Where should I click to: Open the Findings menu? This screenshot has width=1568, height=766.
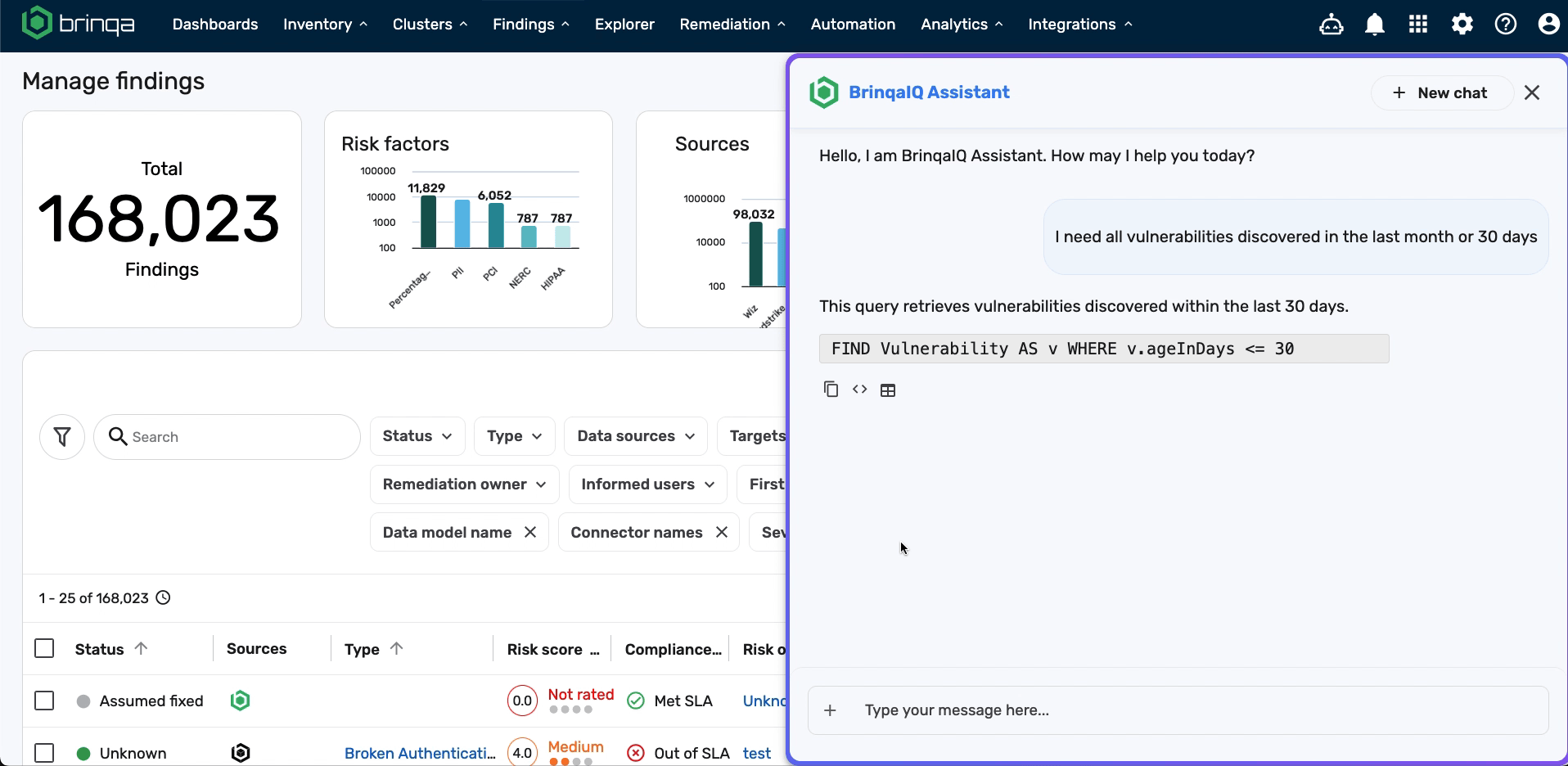(530, 25)
